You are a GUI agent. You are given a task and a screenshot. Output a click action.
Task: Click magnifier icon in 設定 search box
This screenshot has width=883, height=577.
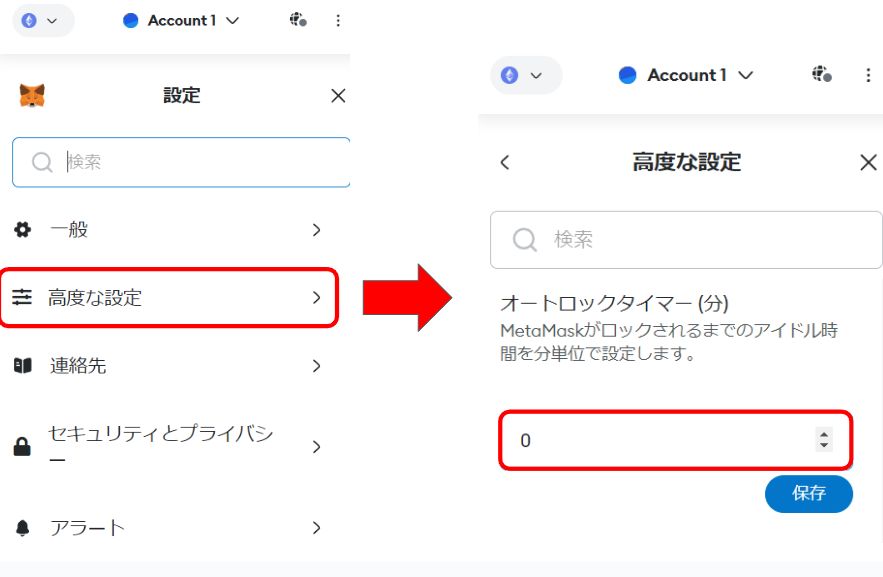click(42, 162)
